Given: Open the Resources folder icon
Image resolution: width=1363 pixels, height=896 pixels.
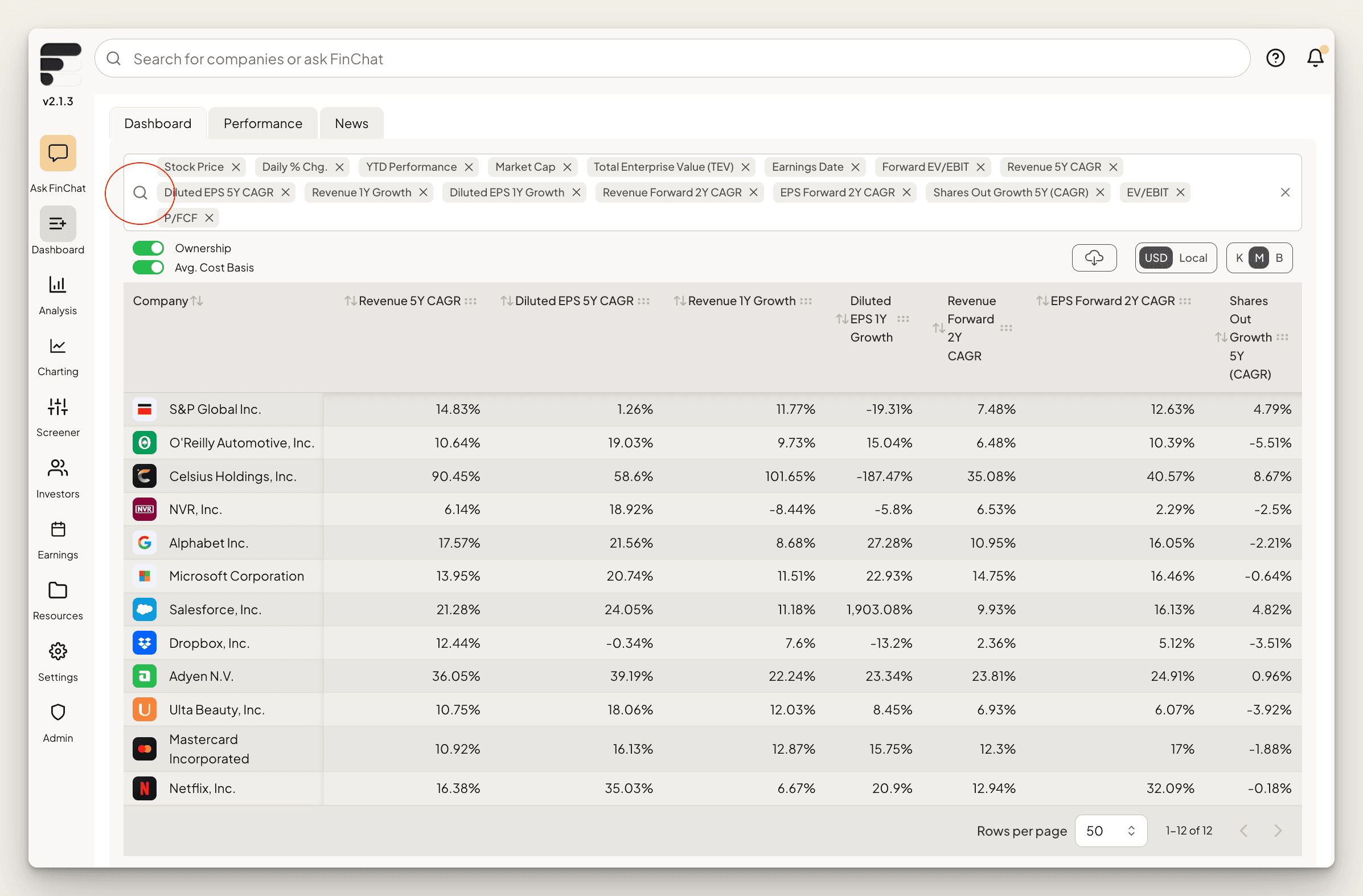Looking at the screenshot, I should [58, 590].
